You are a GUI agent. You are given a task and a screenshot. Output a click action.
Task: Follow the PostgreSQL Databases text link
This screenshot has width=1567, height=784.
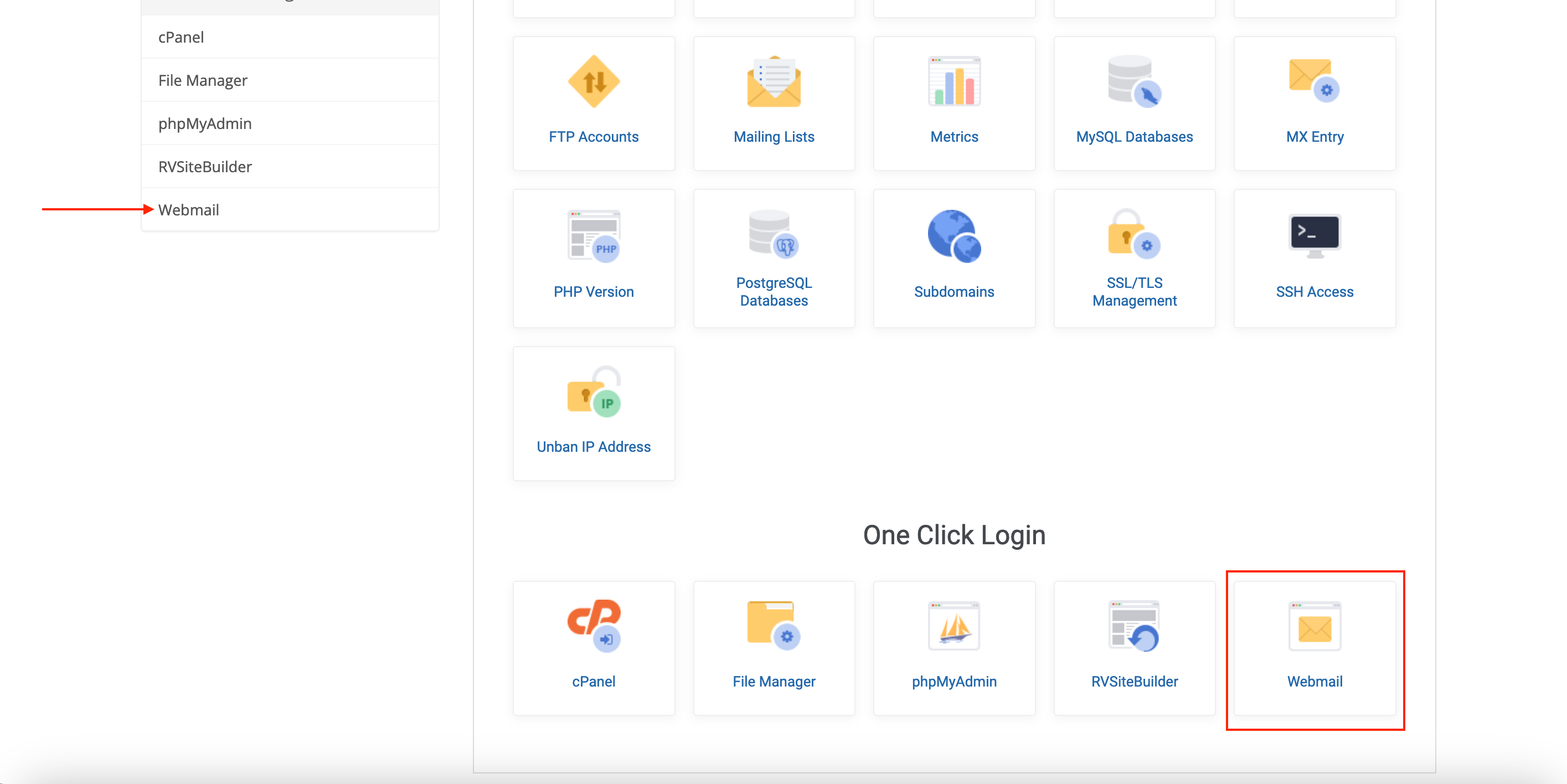click(x=774, y=292)
